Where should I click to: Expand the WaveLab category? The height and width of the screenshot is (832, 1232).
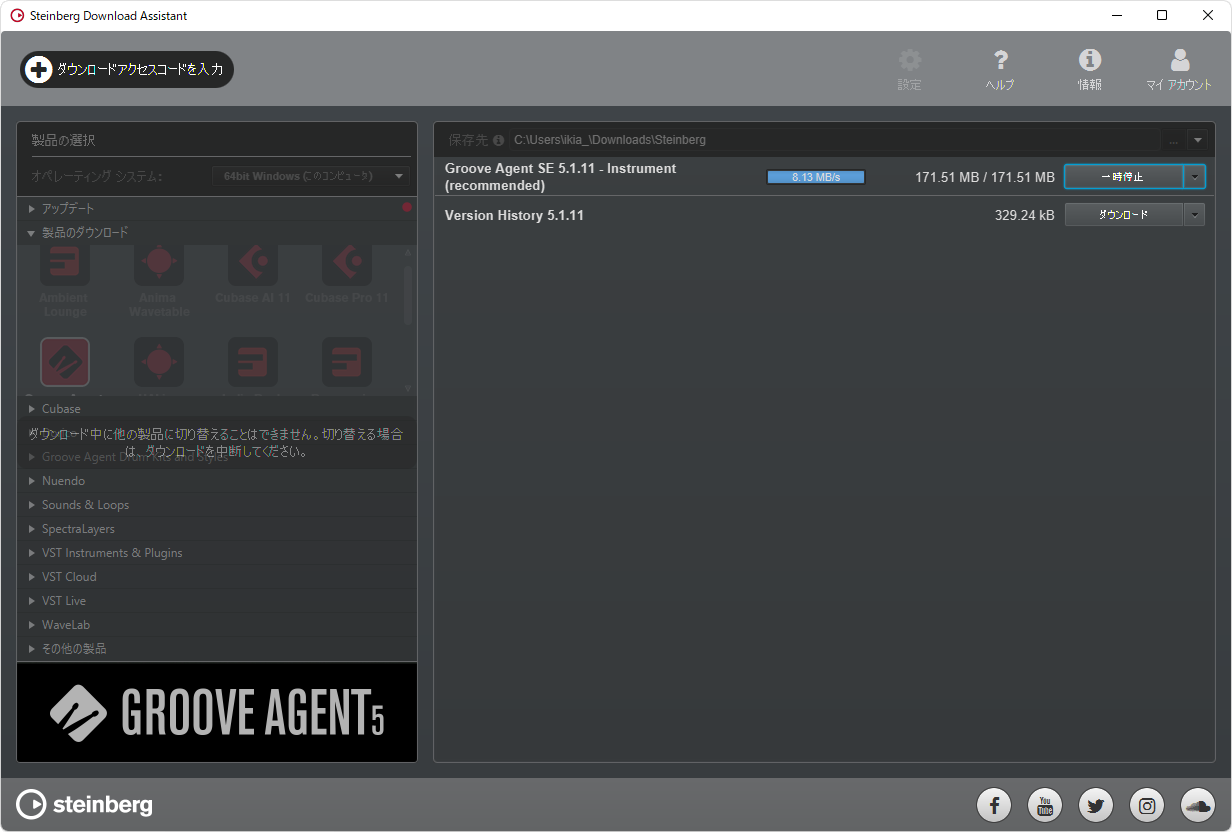point(217,624)
